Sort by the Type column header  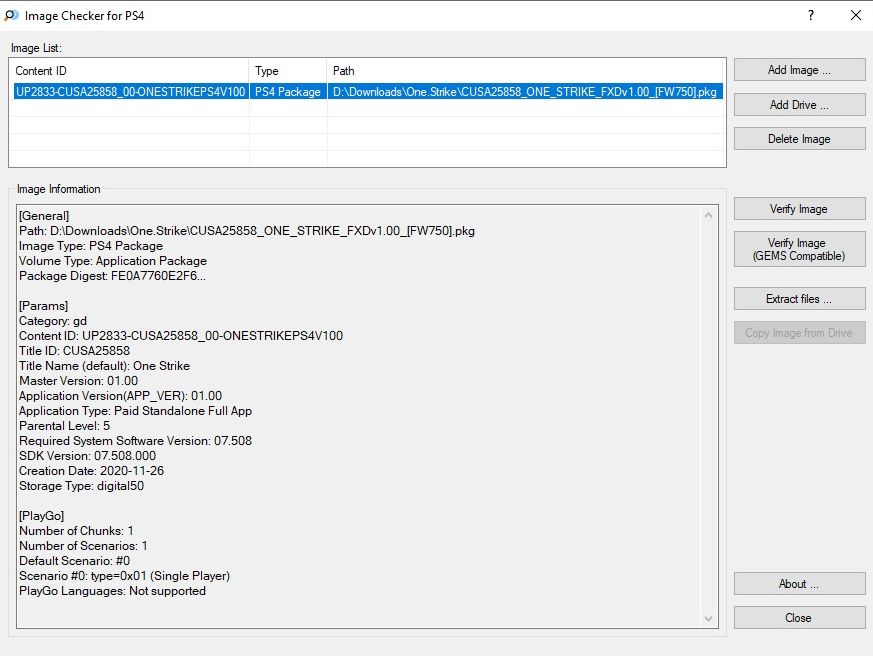pos(287,71)
